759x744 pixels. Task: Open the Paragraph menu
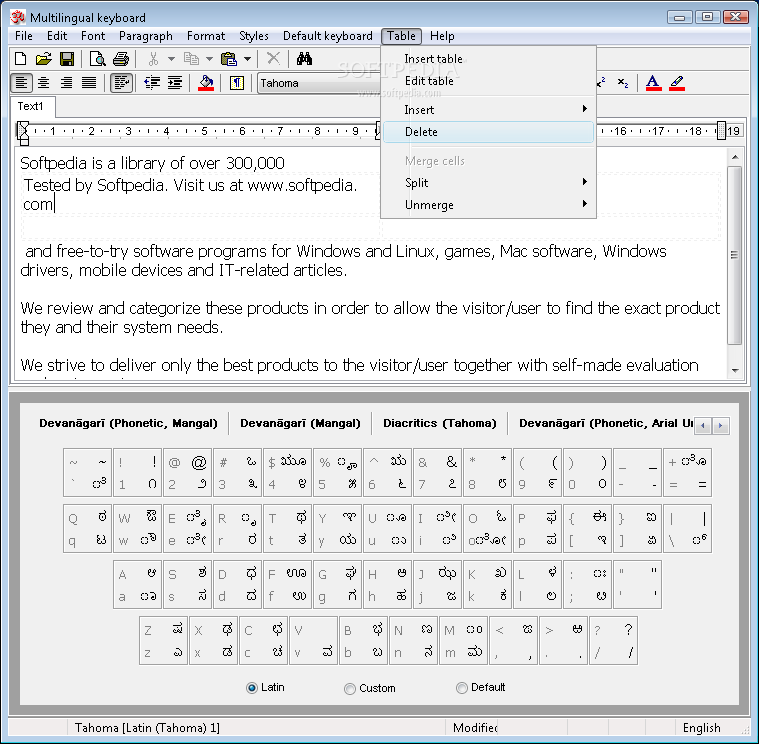146,36
